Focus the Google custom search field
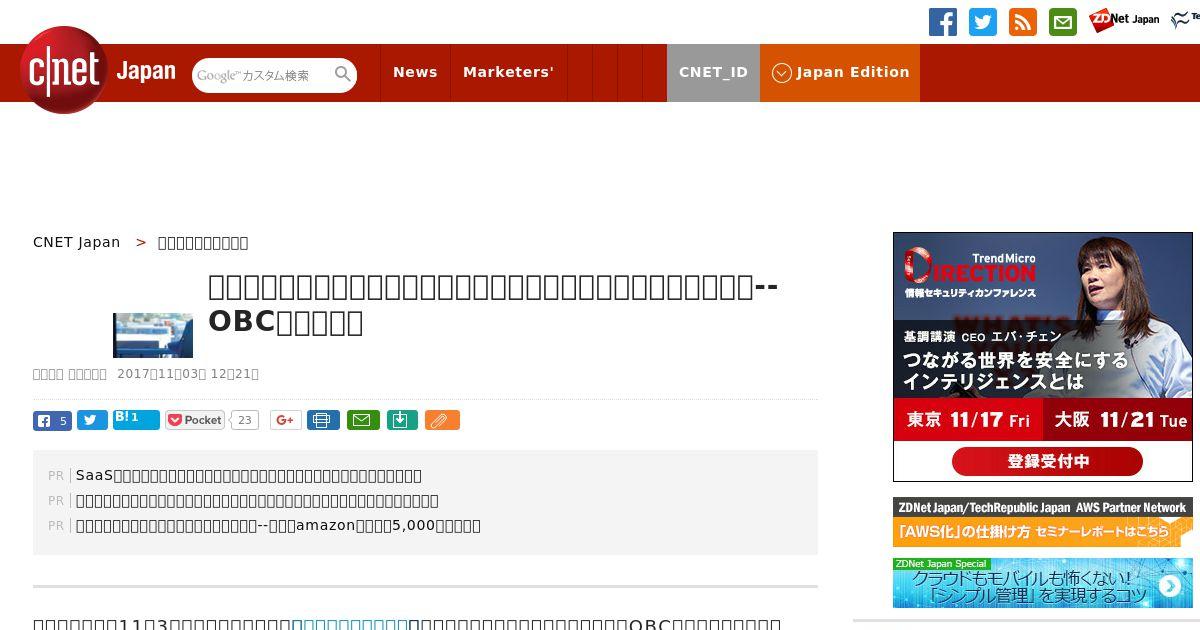This screenshot has height=630, width=1200. coord(263,75)
